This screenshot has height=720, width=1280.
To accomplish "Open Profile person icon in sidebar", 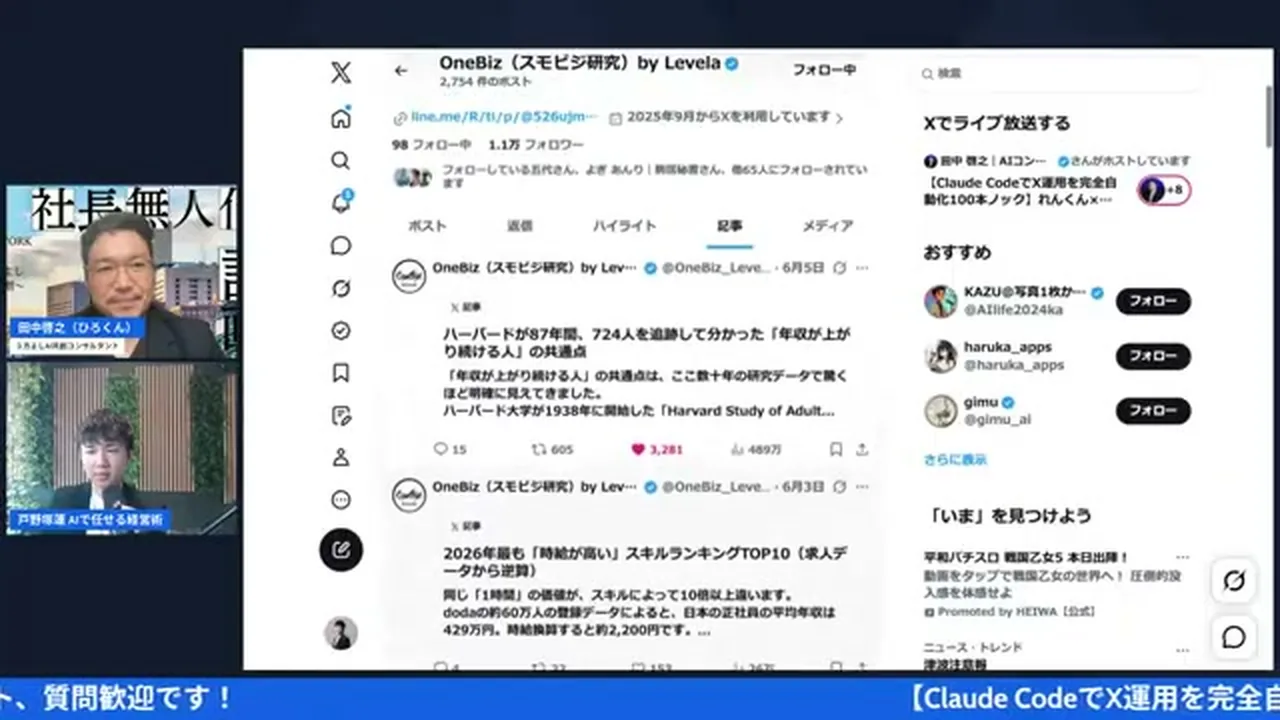I will 341,458.
